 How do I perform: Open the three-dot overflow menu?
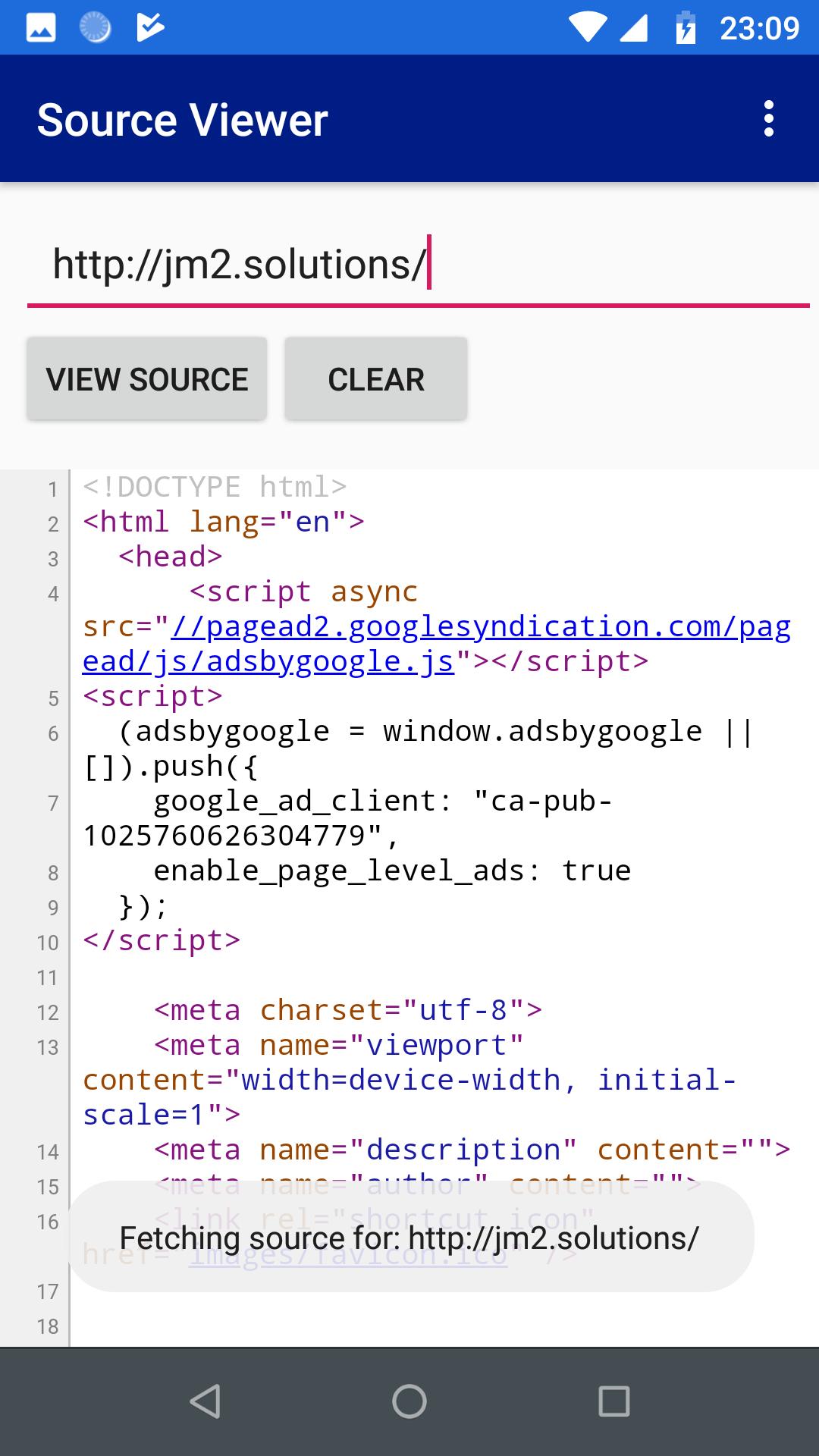(x=768, y=119)
